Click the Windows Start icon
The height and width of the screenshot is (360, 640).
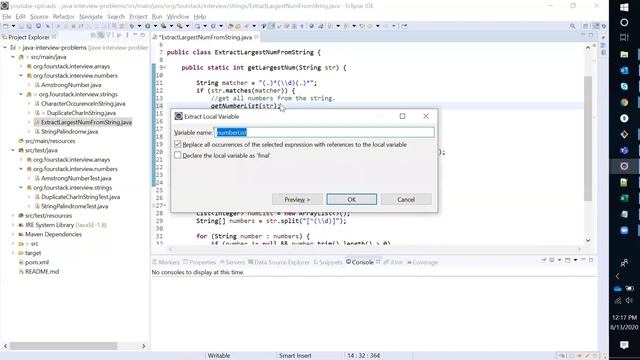[624, 7]
